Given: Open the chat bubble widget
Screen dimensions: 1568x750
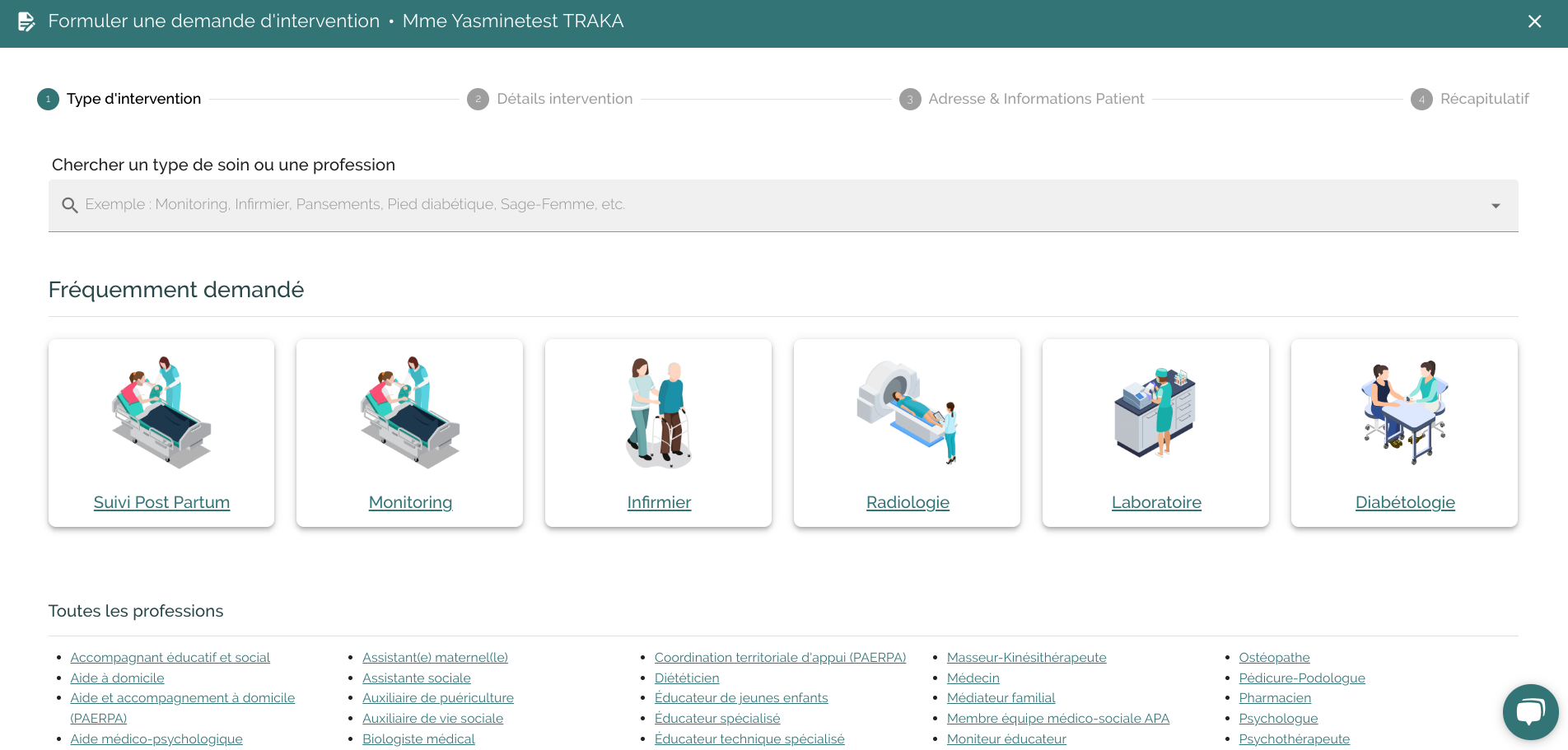Looking at the screenshot, I should point(1530,711).
